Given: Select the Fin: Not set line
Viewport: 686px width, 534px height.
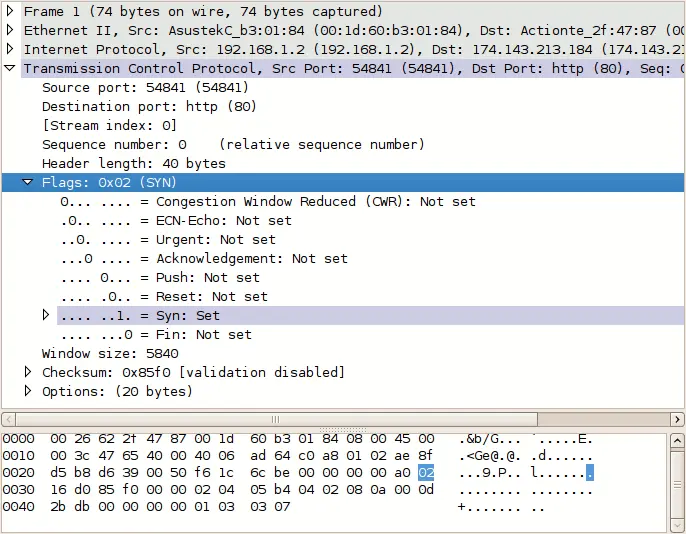Looking at the screenshot, I should point(156,335).
